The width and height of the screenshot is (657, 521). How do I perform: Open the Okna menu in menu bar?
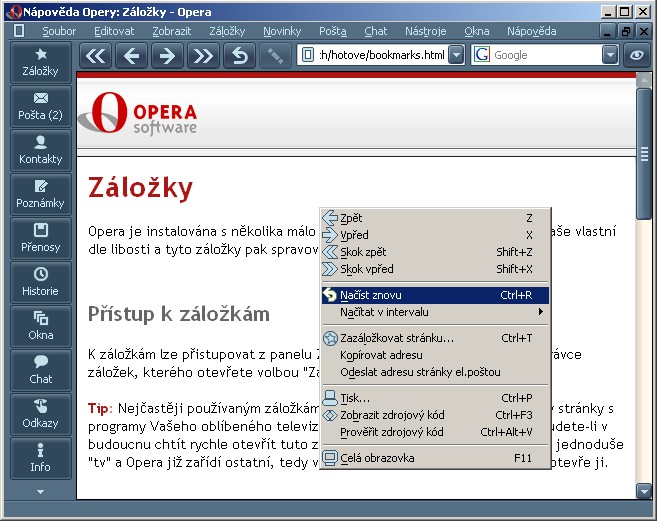(x=477, y=31)
